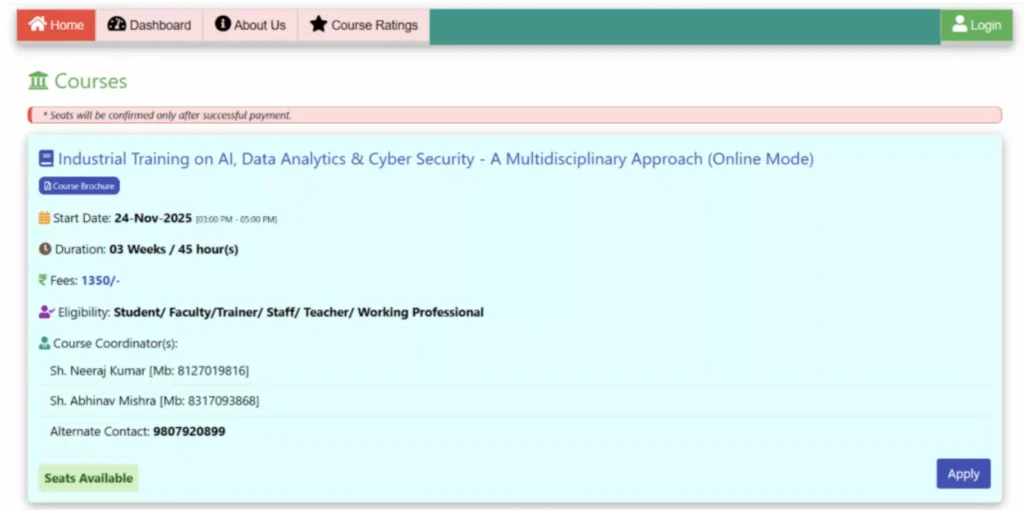
Task: Select the Courses heading text
Action: [x=91, y=81]
